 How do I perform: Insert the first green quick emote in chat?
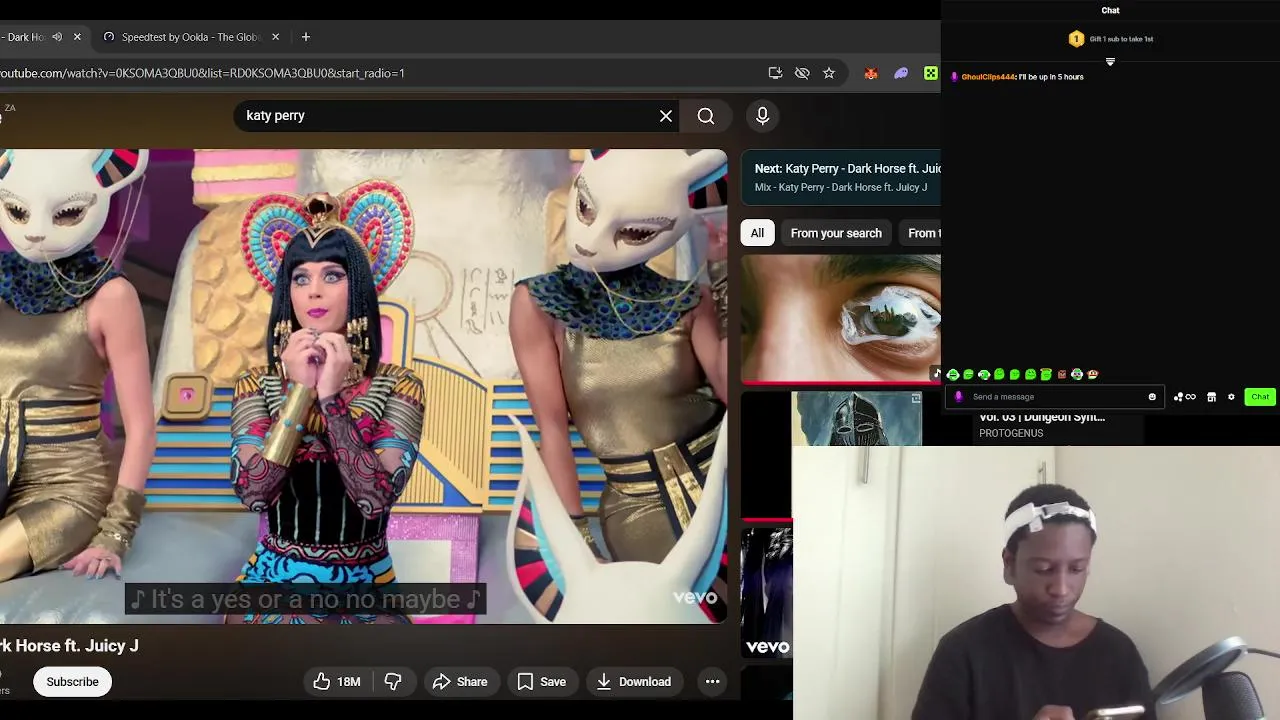tap(953, 375)
